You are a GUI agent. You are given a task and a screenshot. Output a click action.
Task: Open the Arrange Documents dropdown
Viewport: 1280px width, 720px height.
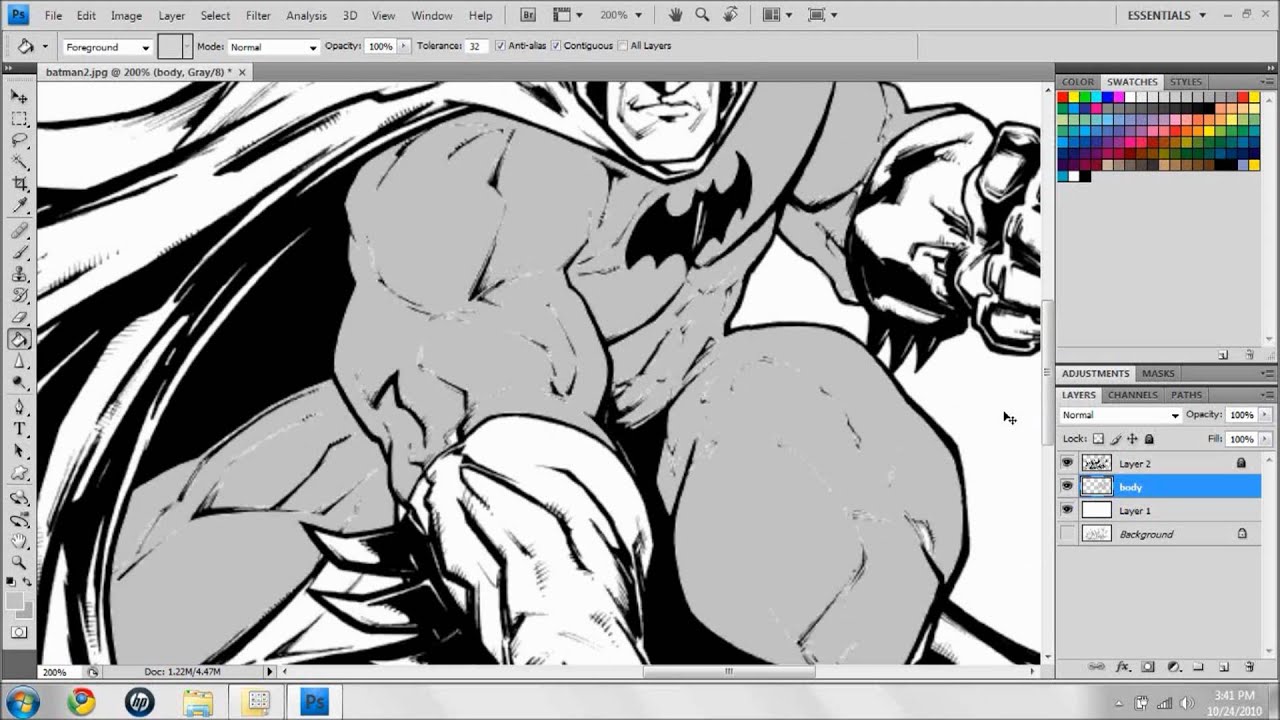pyautogui.click(x=776, y=15)
